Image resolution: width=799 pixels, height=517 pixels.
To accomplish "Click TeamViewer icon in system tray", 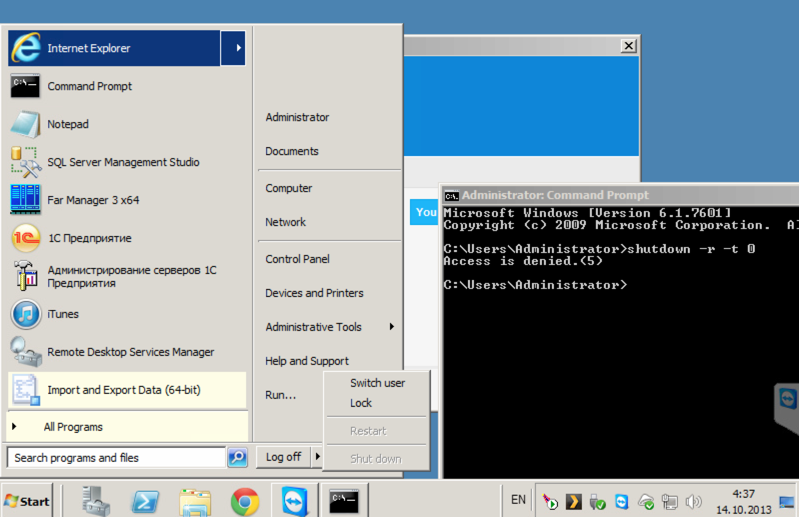I will pyautogui.click(x=621, y=502).
